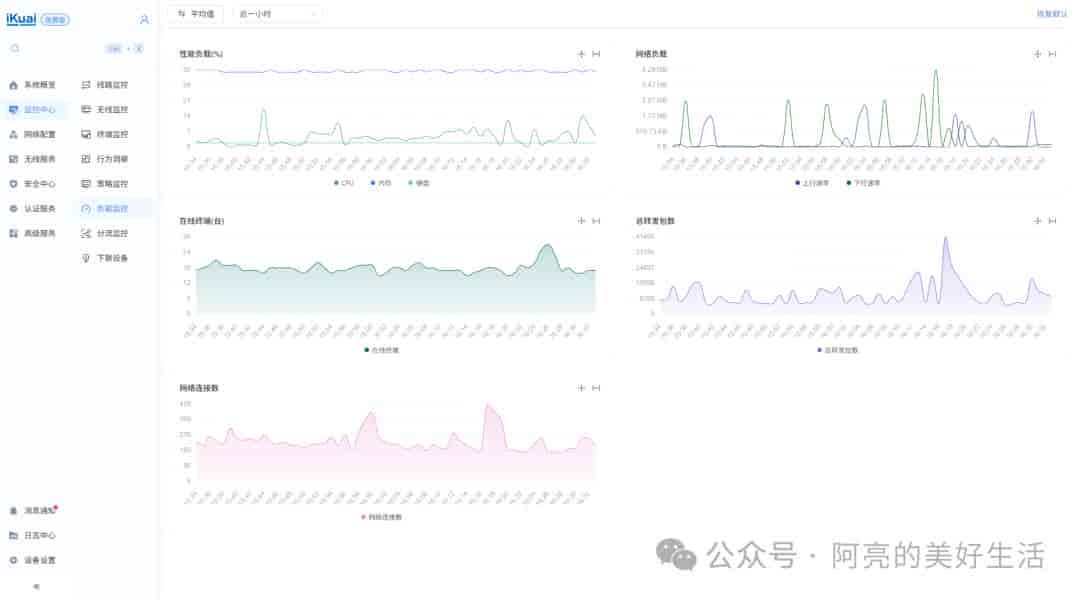This screenshot has height=599, width=1080.
Task: Click the width-expand icon on 网络负载 chart
Action: click(1052, 54)
